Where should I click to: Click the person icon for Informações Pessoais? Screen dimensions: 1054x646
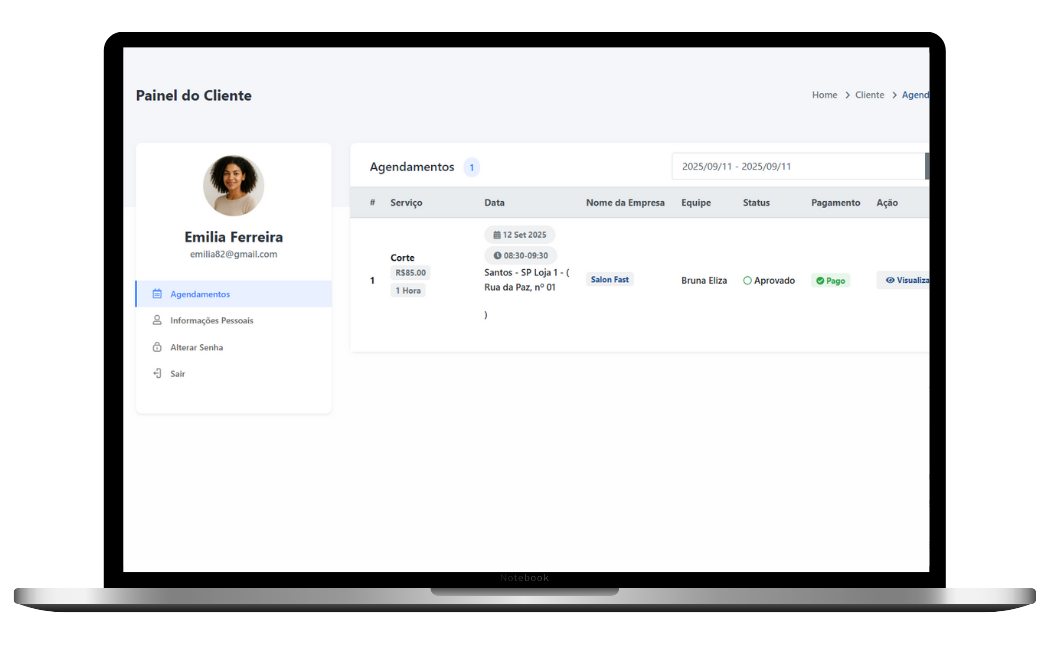[x=157, y=321]
